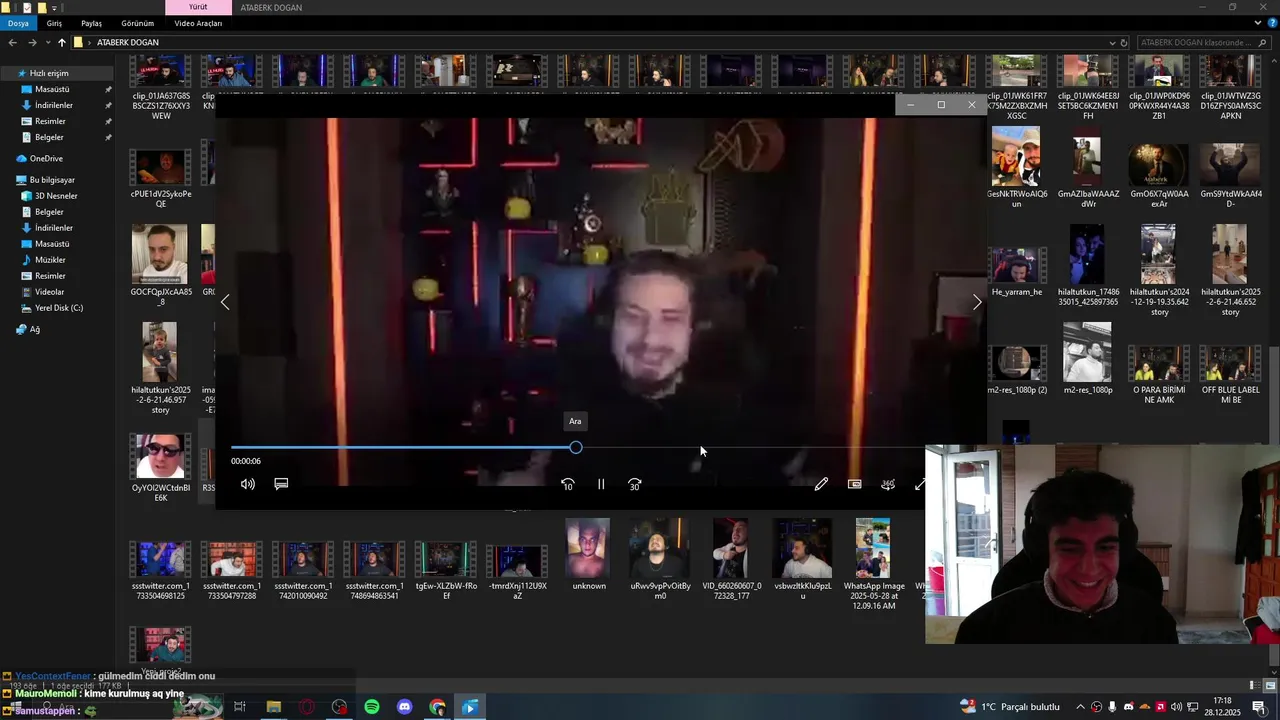Pause the video in the player

(601, 484)
